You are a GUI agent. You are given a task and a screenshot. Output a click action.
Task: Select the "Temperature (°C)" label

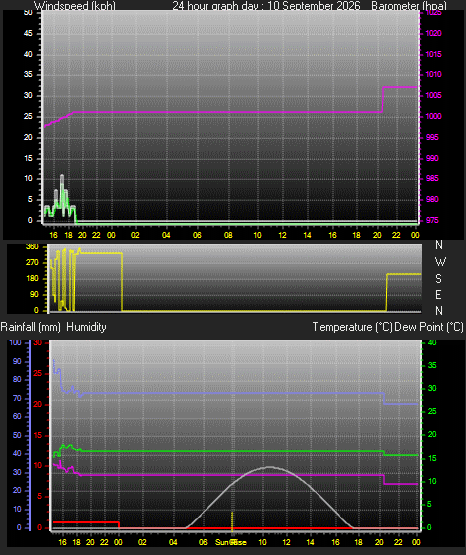point(352,327)
